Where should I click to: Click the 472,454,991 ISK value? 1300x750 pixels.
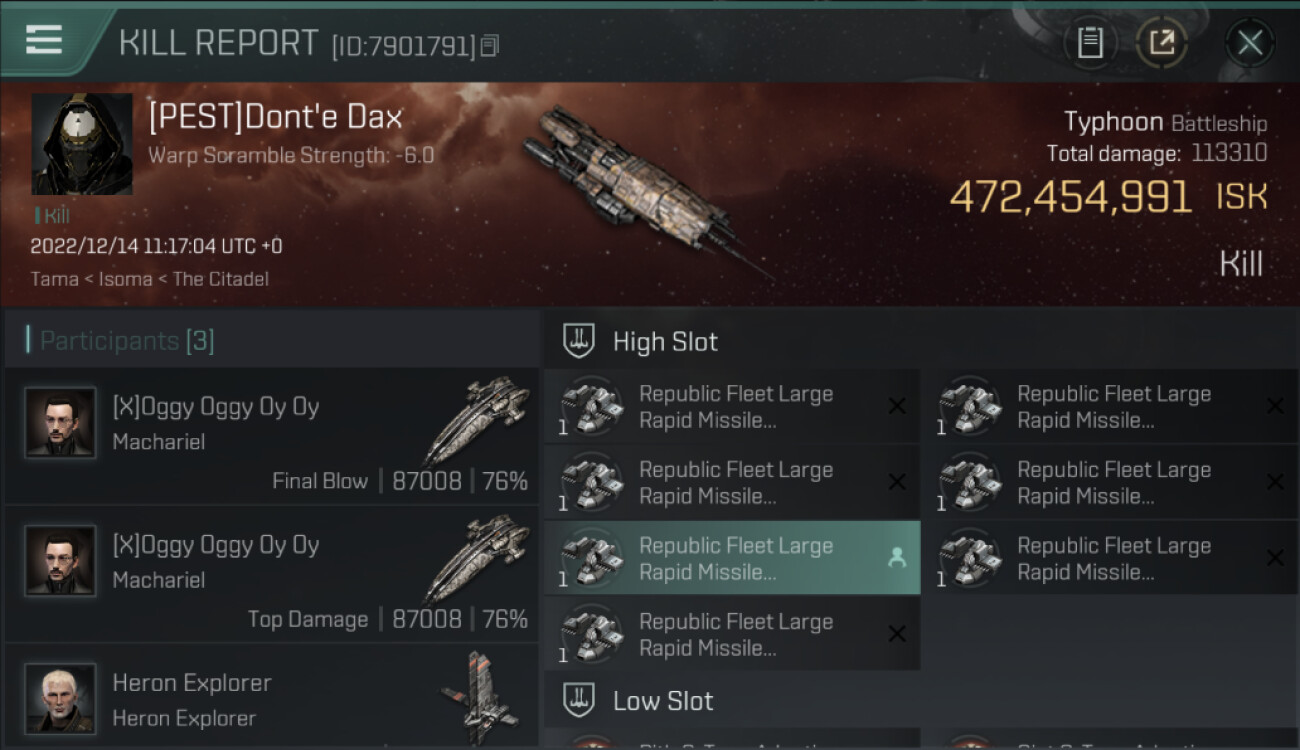[x=1070, y=198]
